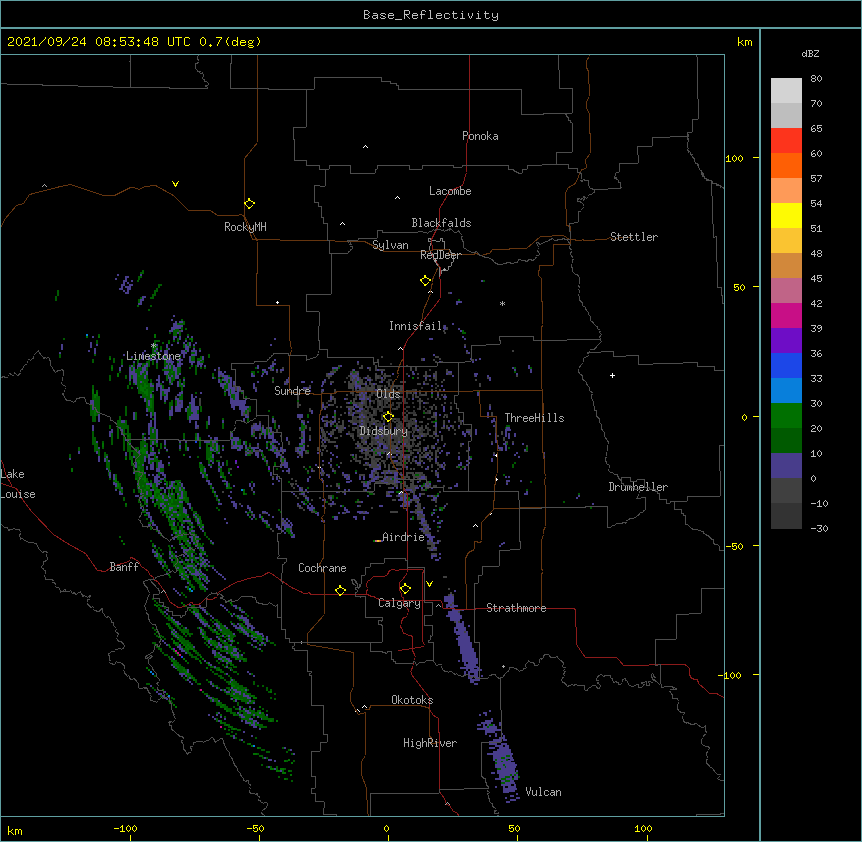Click the Cochrane label
862x842 pixels.
(322, 568)
